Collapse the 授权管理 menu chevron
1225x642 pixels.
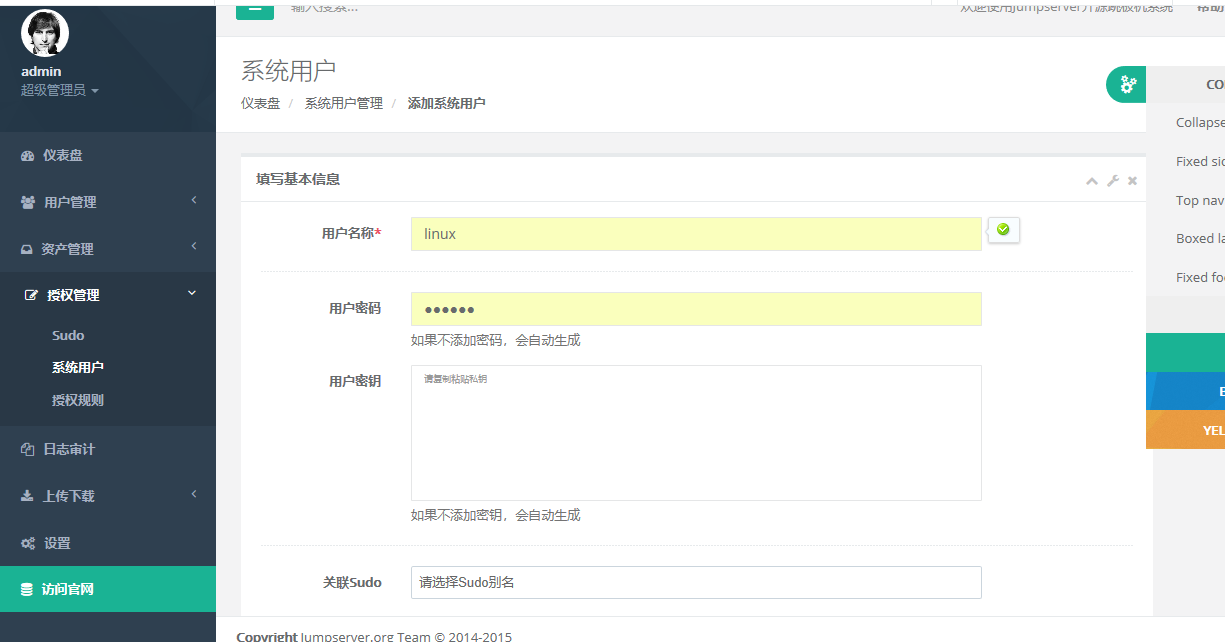click(192, 293)
